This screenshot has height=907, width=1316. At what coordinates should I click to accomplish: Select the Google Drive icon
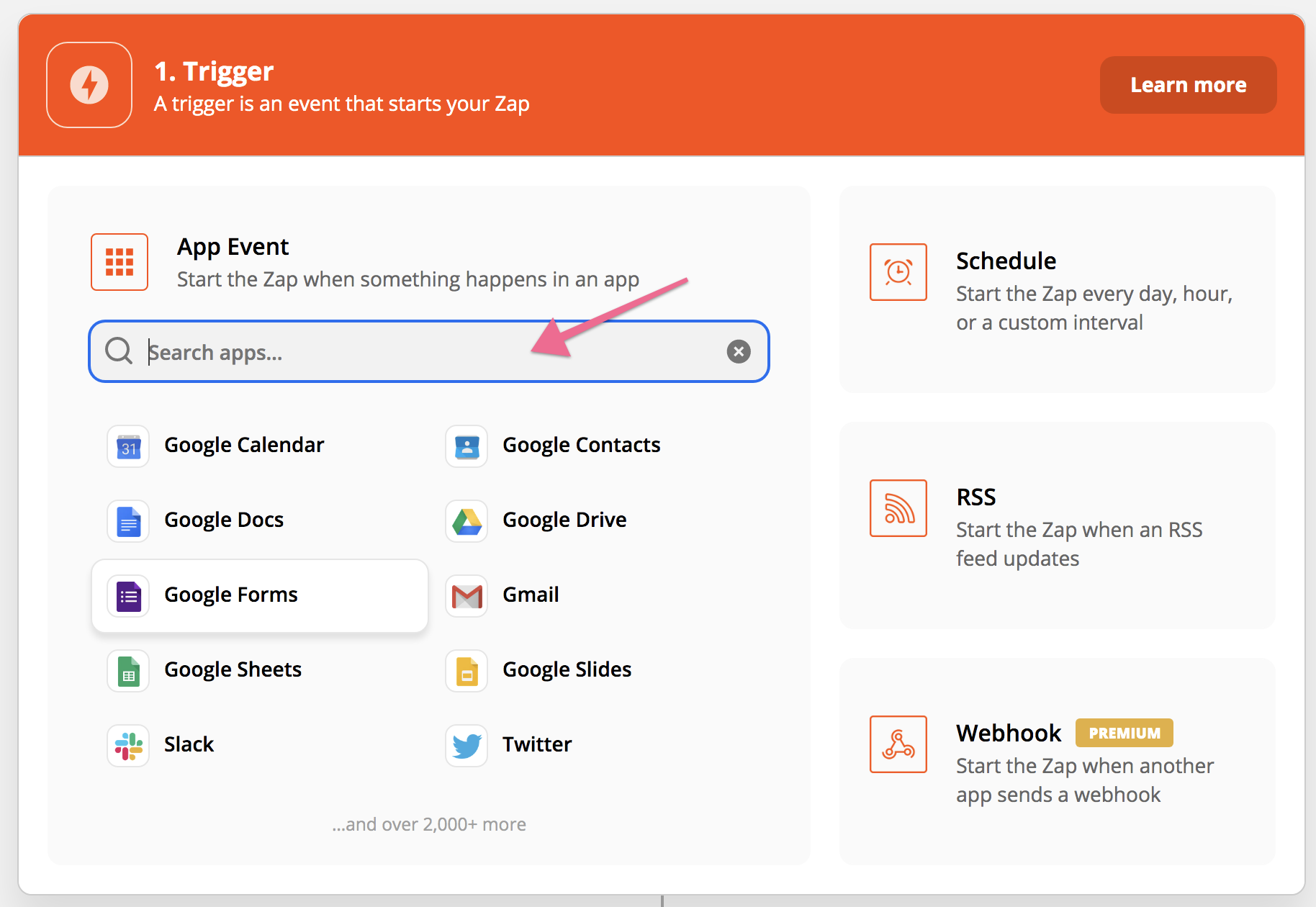(467, 521)
